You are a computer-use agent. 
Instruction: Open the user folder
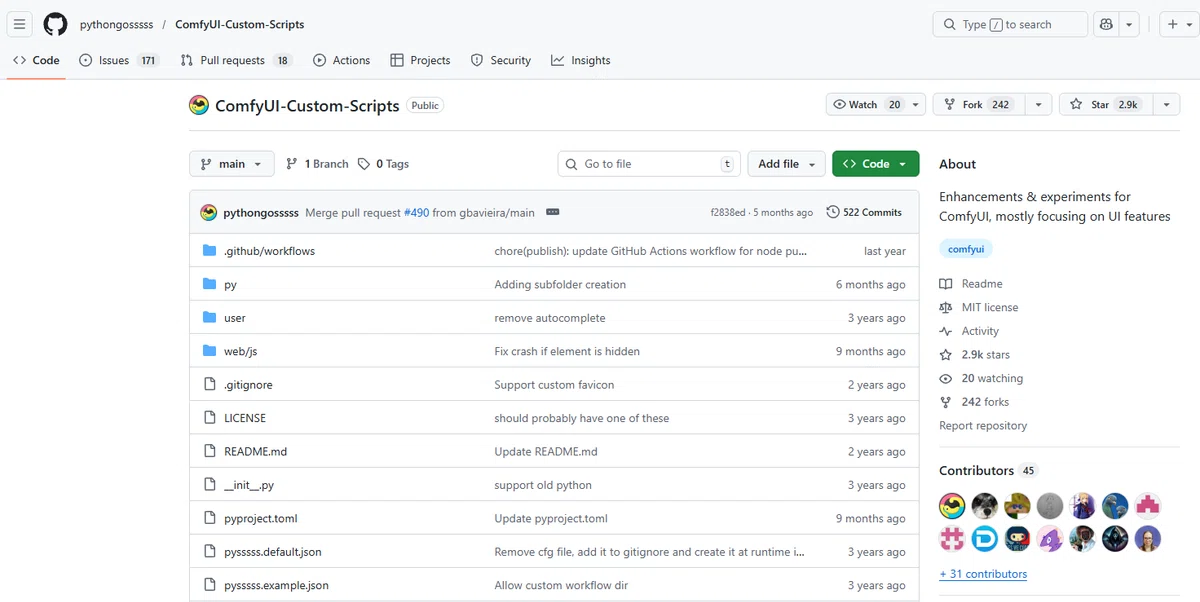[235, 318]
